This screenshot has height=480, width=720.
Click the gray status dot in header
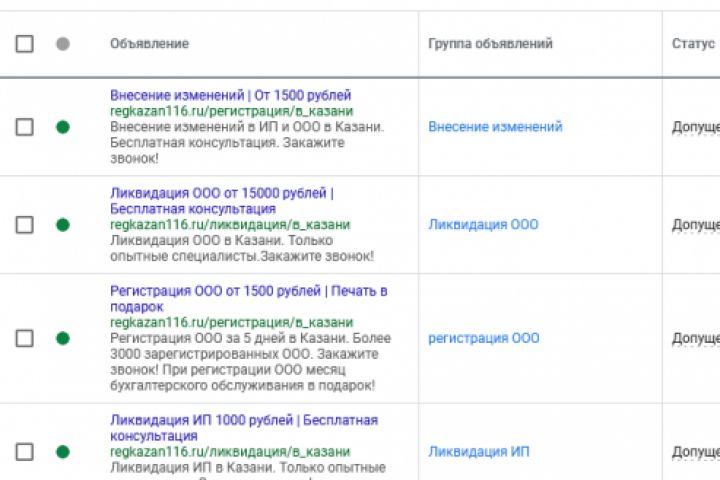(x=63, y=44)
